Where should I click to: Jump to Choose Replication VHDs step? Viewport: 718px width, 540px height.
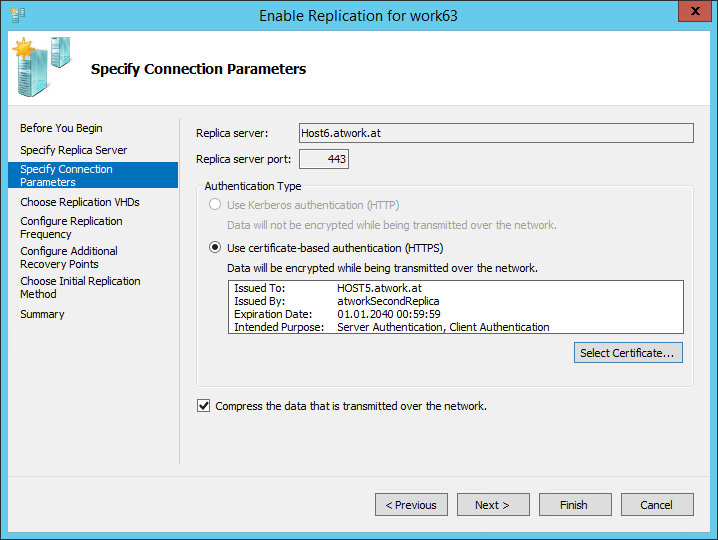80,202
